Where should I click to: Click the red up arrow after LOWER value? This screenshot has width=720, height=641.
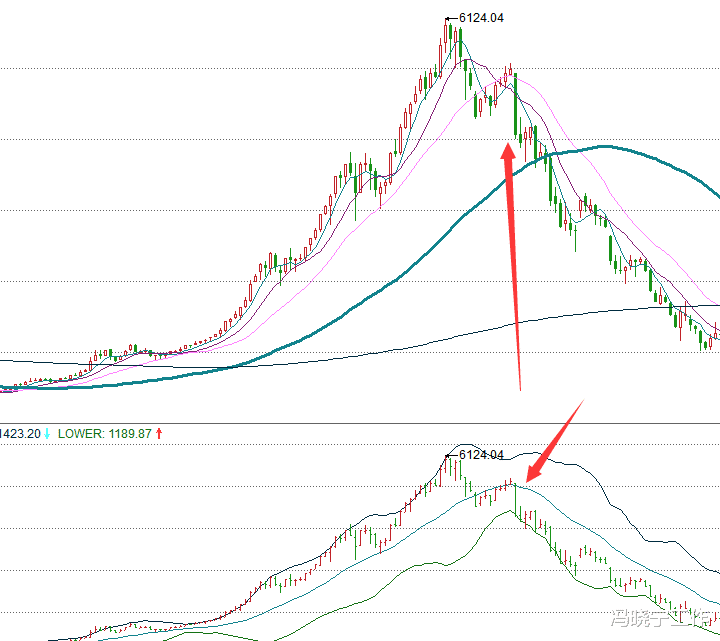pos(159,433)
